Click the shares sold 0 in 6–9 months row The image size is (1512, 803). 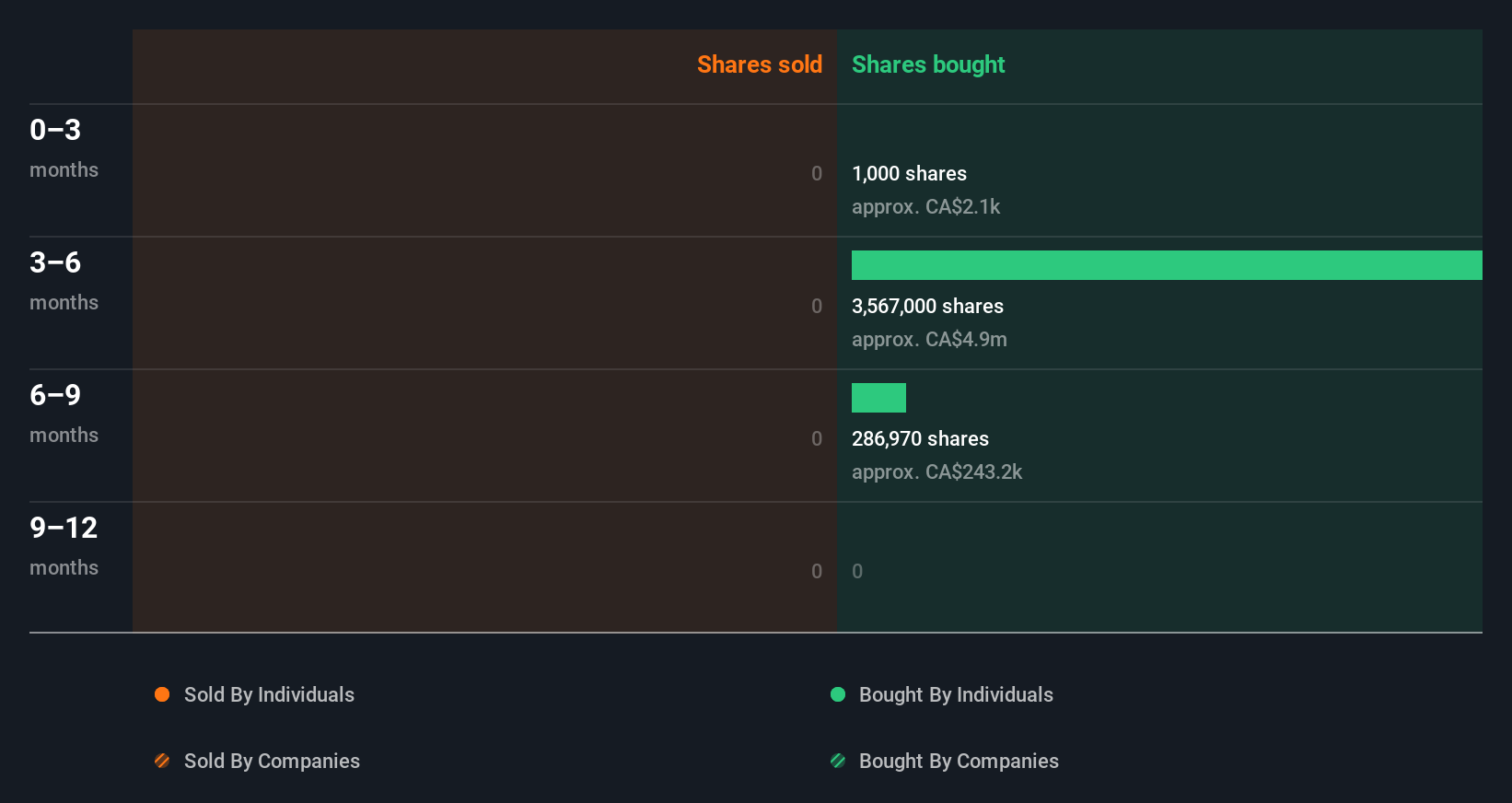click(817, 438)
